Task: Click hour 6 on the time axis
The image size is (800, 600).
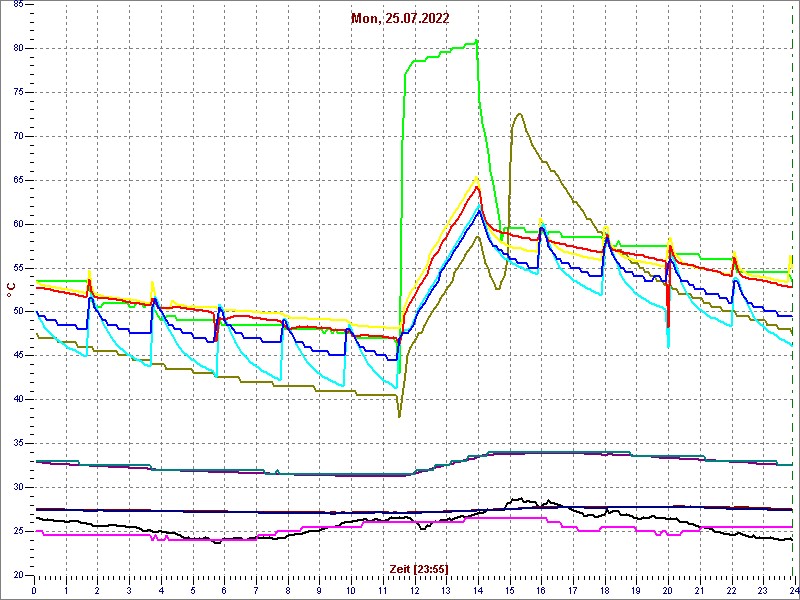Action: point(224,590)
